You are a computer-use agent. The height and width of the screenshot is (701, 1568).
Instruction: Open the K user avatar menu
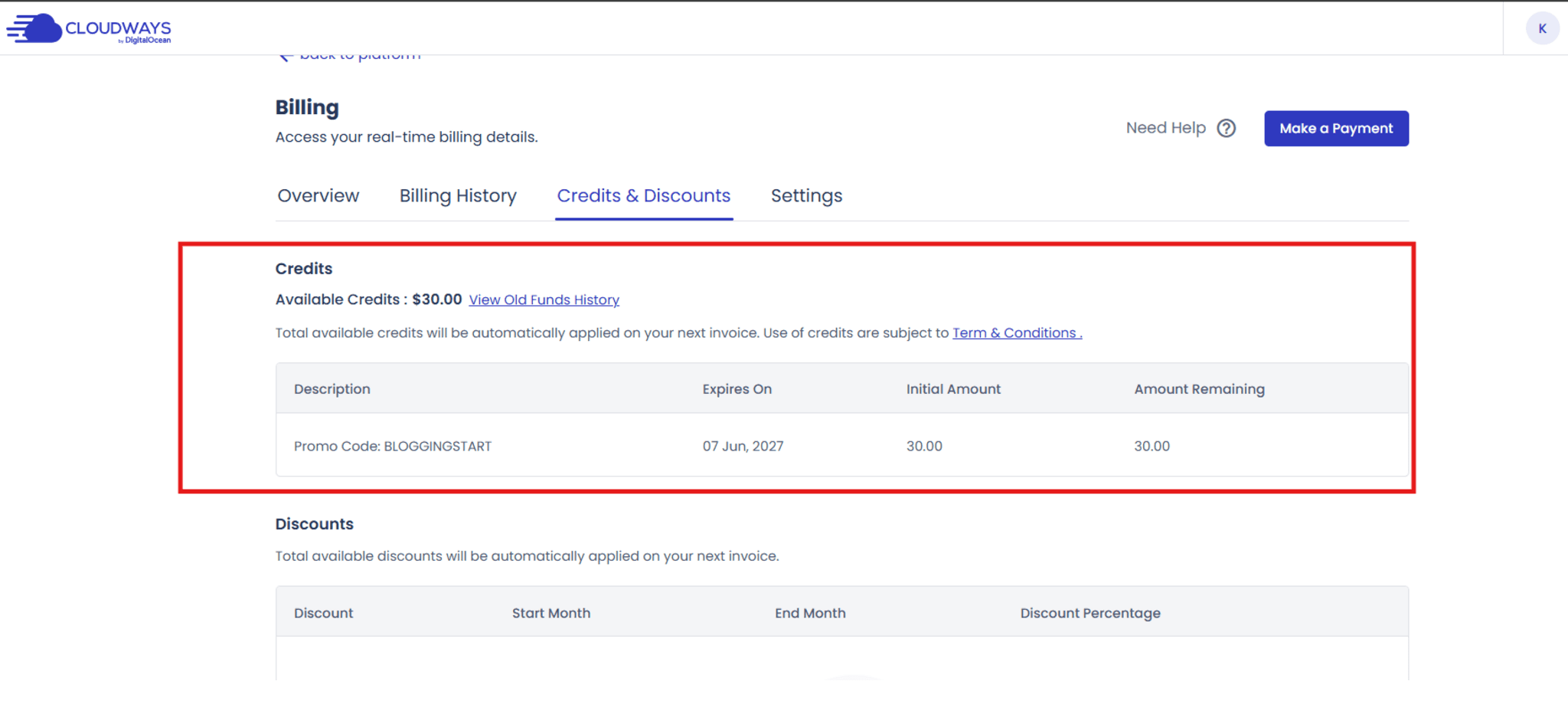pyautogui.click(x=1542, y=28)
